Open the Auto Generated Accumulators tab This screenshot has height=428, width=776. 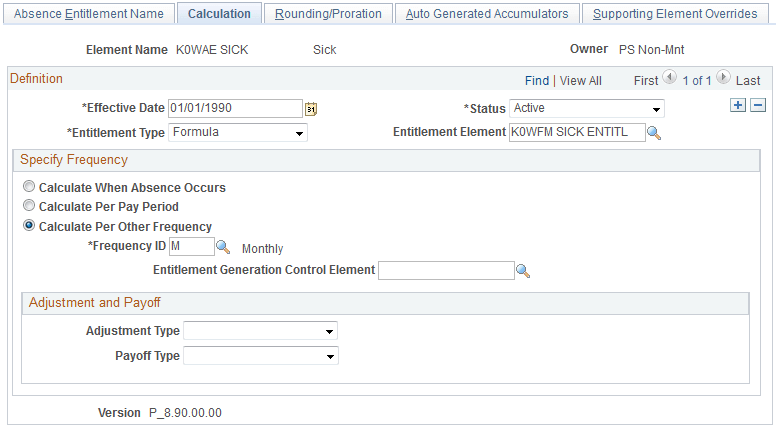(x=487, y=14)
